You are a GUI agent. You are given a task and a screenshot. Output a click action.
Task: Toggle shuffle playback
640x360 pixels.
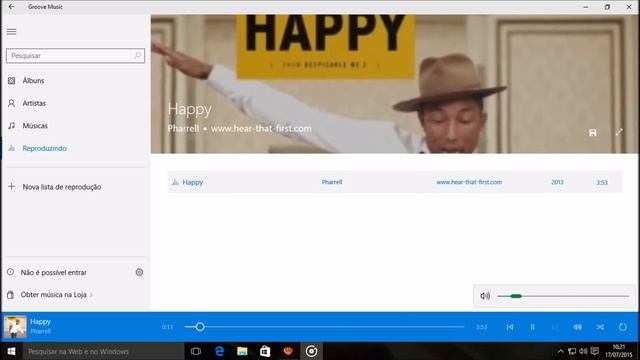(600, 327)
